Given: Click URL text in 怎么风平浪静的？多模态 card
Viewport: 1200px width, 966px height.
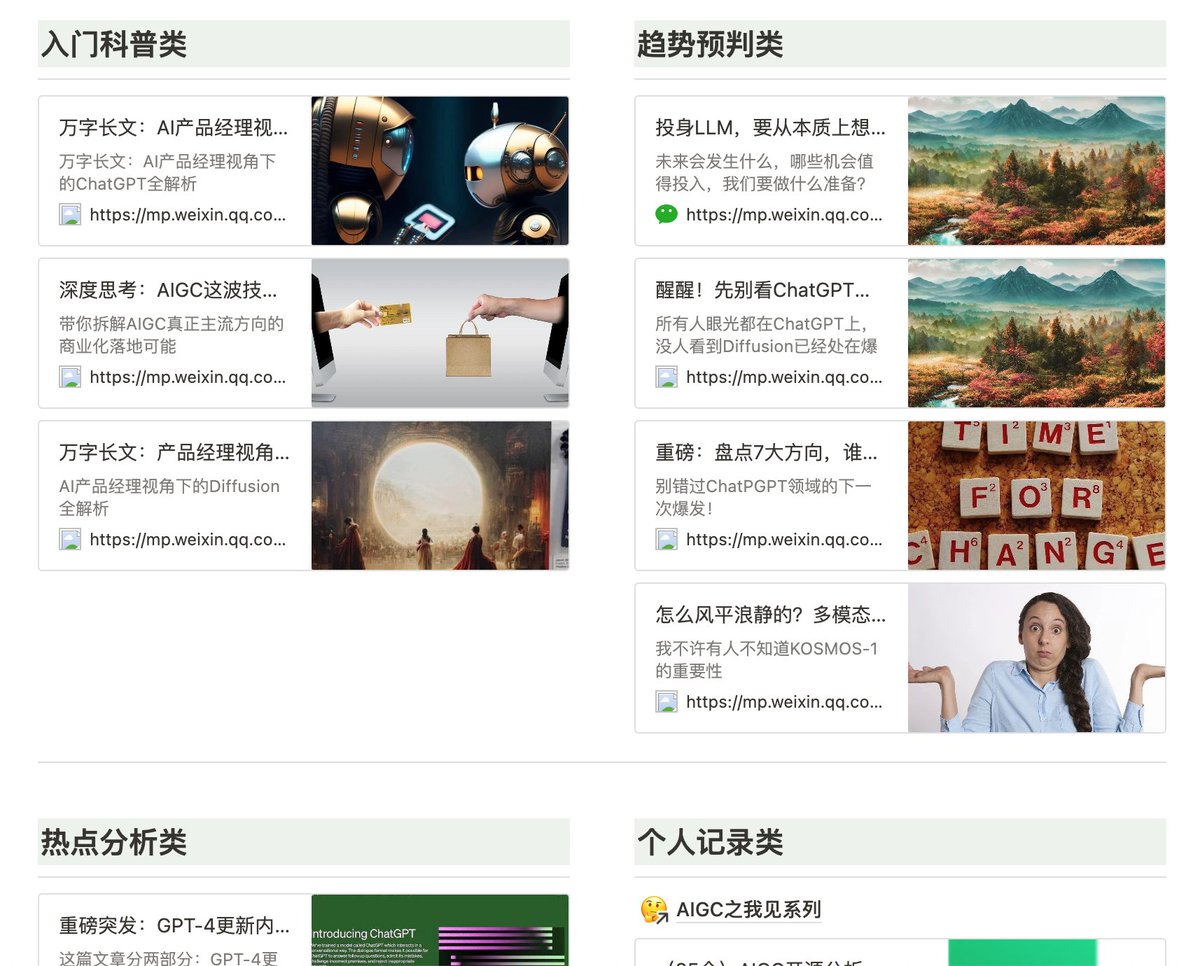Looking at the screenshot, I should tap(784, 702).
